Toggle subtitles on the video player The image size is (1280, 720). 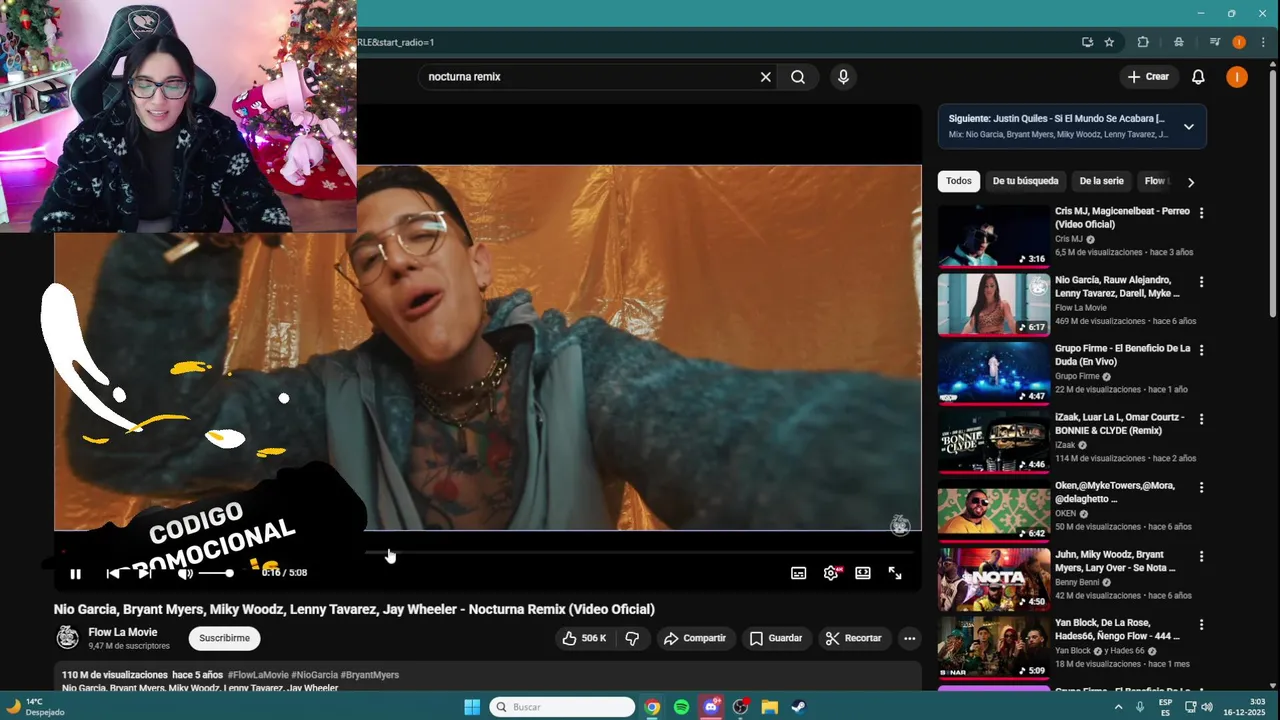[798, 573]
